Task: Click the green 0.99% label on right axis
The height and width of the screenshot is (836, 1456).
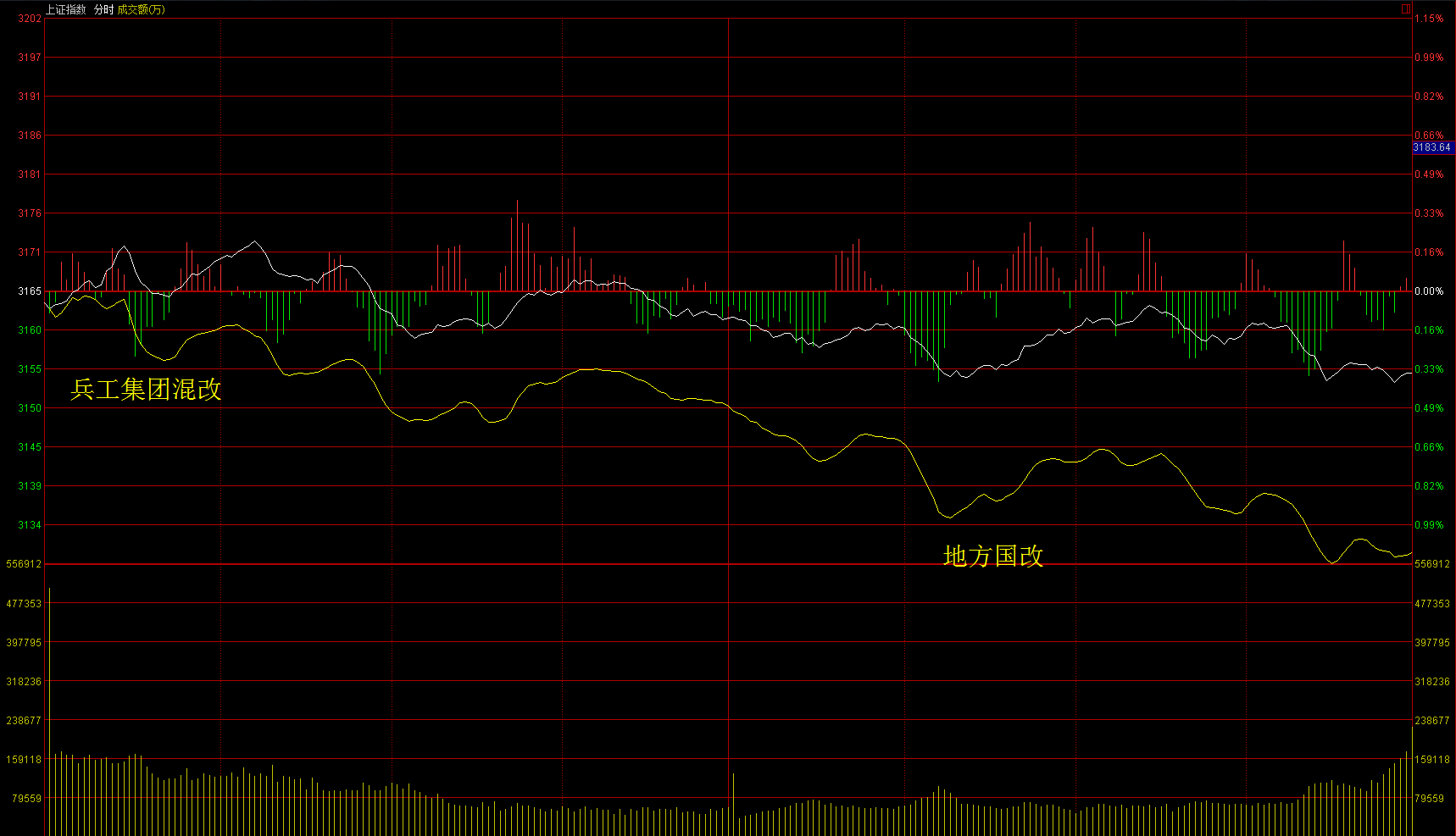Action: 1429,525
